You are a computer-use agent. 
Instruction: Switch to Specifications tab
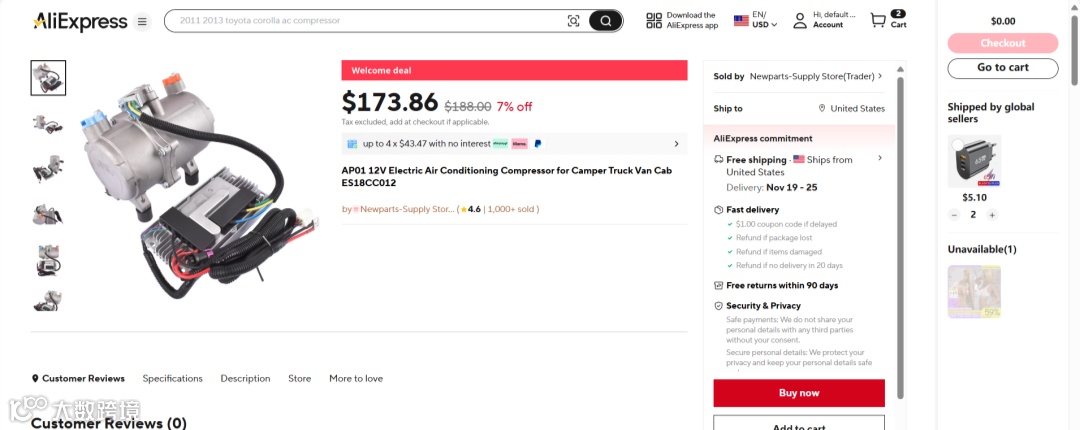coord(172,379)
